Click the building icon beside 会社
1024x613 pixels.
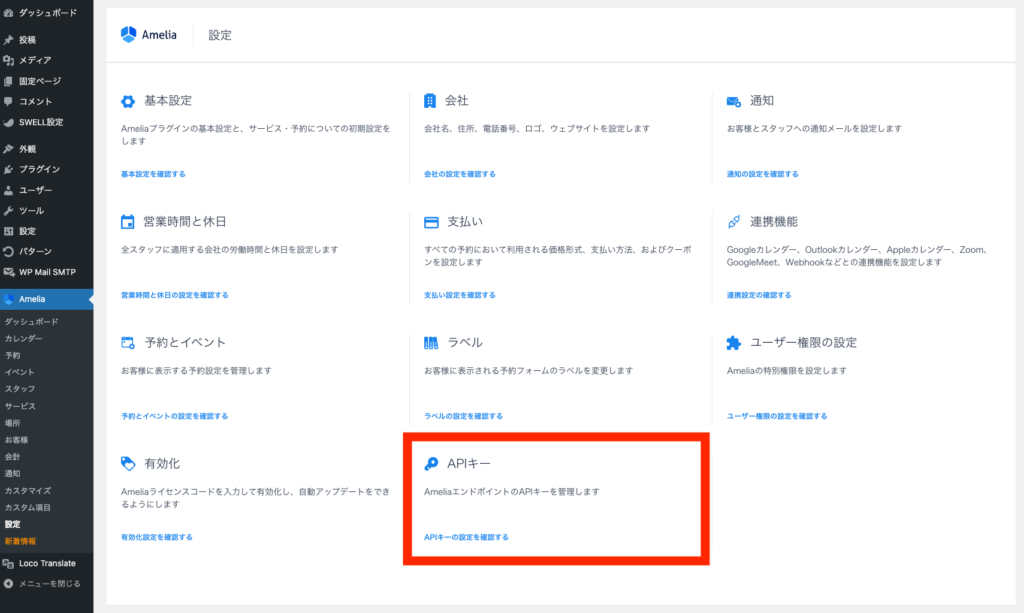pos(430,101)
